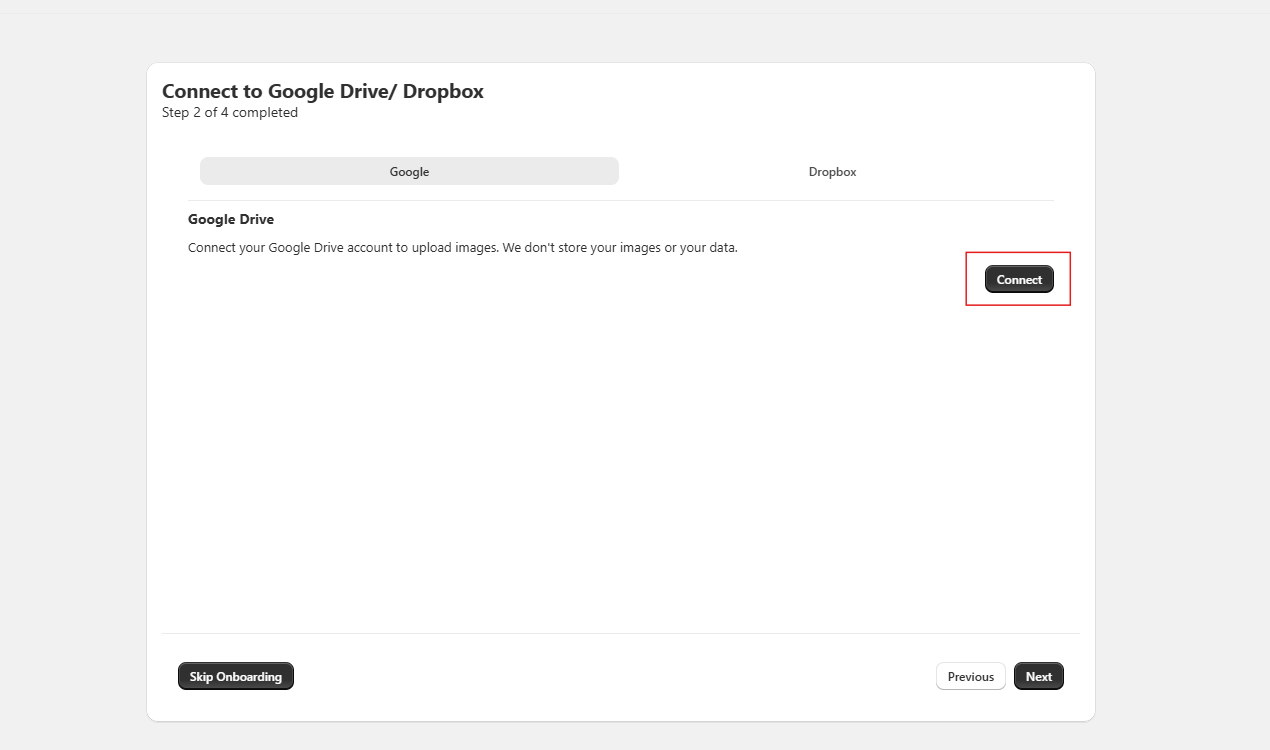This screenshot has width=1270, height=750.
Task: Choose Skip Onboarding to bypass setup
Action: pyautogui.click(x=235, y=676)
